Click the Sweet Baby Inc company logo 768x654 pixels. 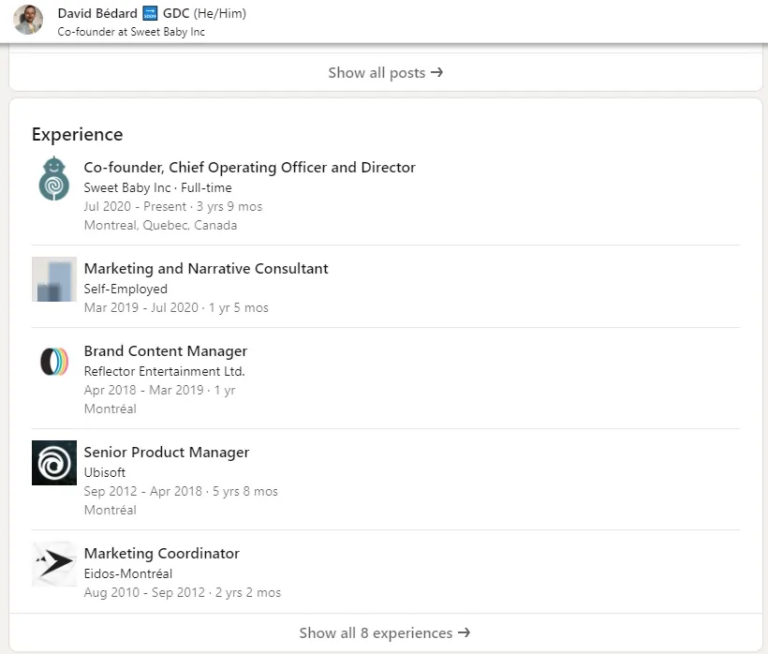coord(54,178)
